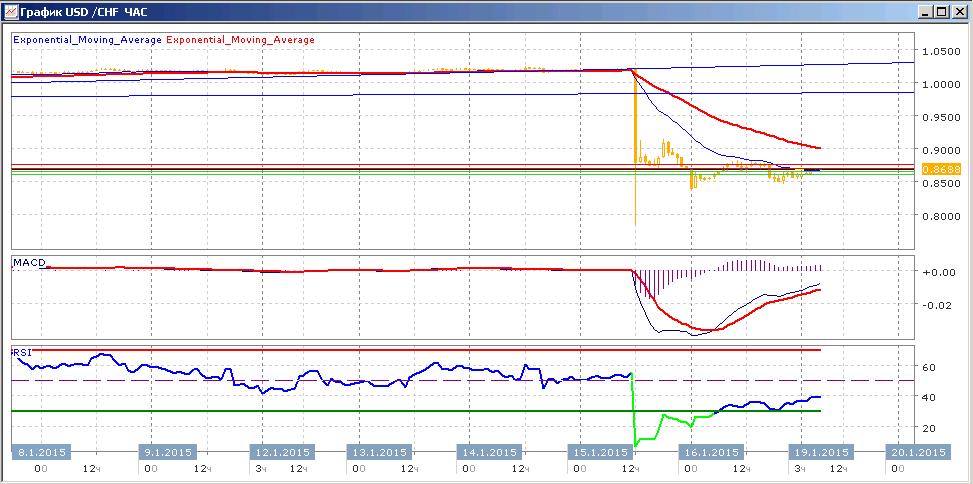The height and width of the screenshot is (484, 973).
Task: Select the 15.1.2015 date marker
Action: pos(599,452)
